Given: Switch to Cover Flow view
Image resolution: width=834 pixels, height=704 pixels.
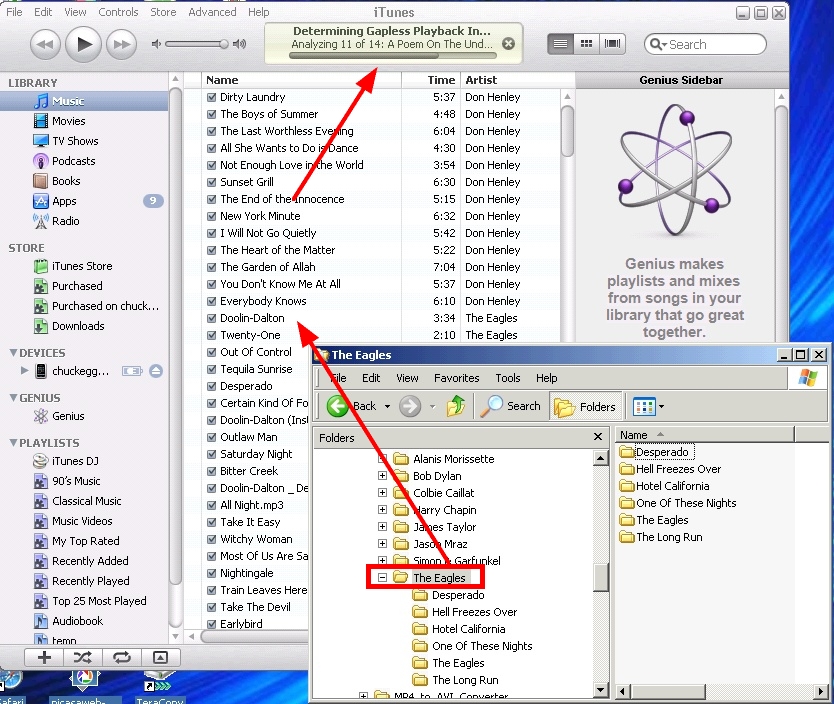Looking at the screenshot, I should point(612,44).
